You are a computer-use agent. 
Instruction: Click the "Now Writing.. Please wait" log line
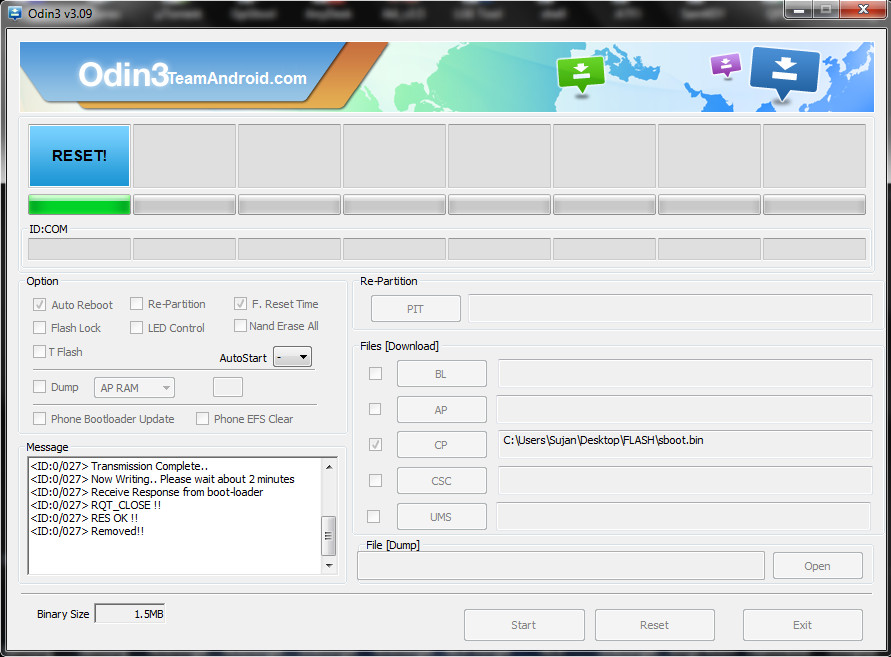tap(163, 479)
